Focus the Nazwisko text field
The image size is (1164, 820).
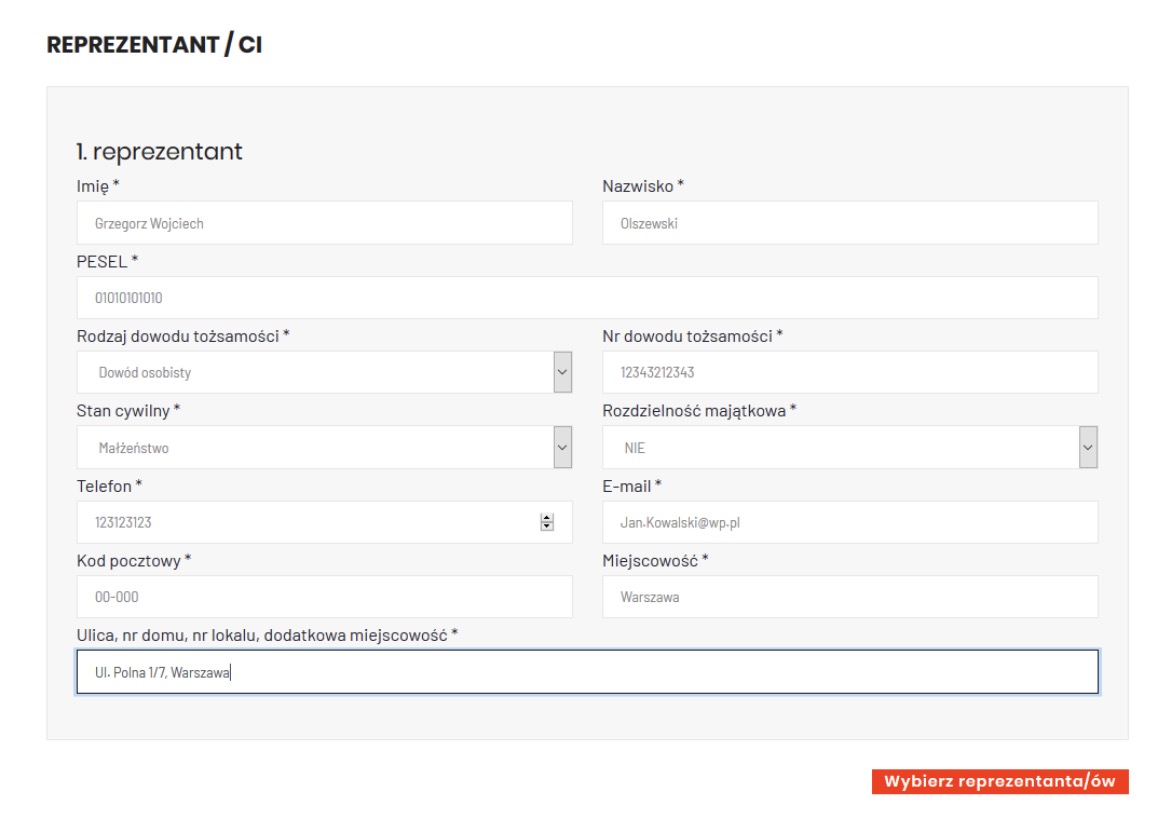click(849, 223)
